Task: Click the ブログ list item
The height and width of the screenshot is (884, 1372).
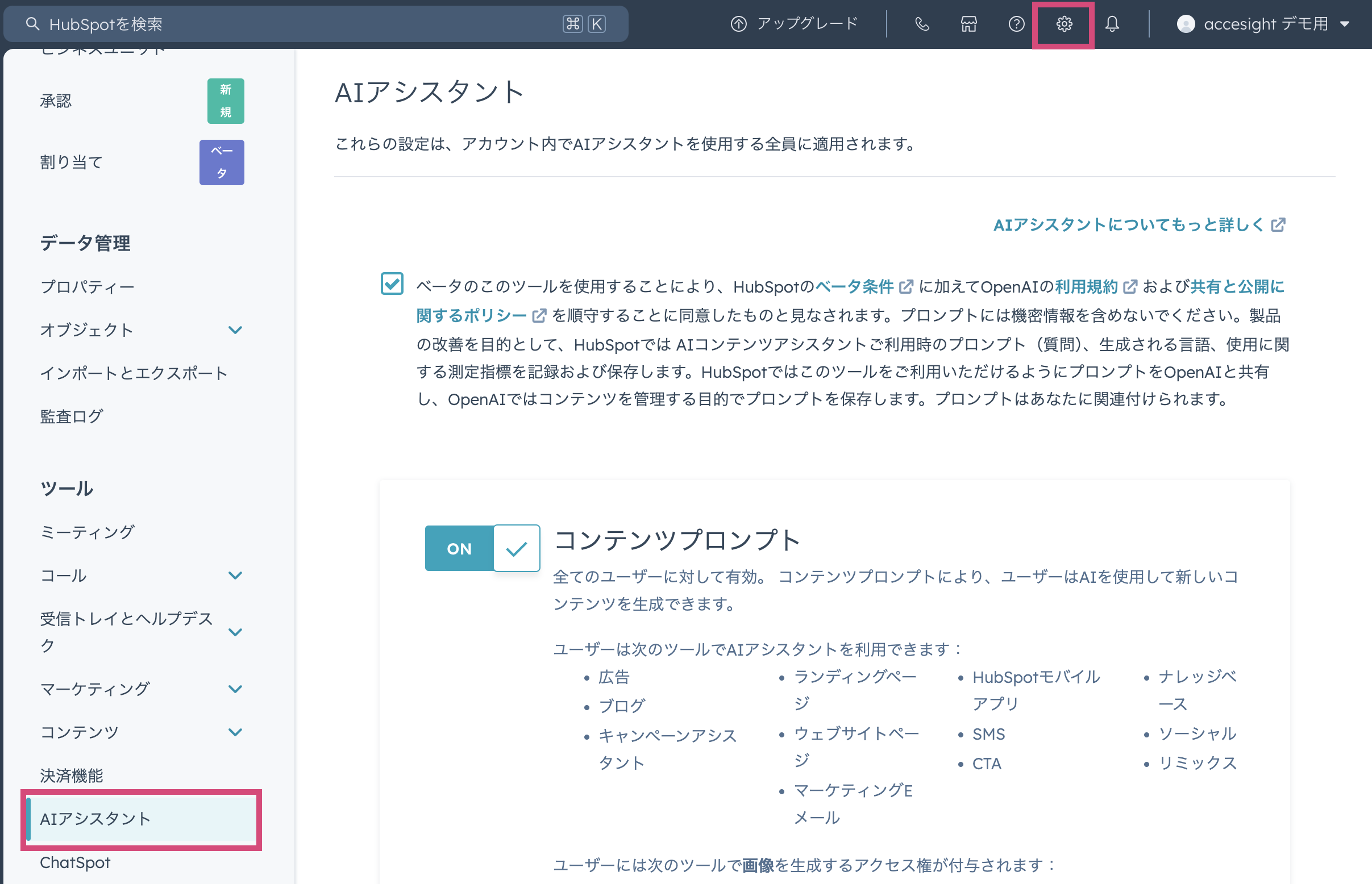Action: click(x=622, y=706)
